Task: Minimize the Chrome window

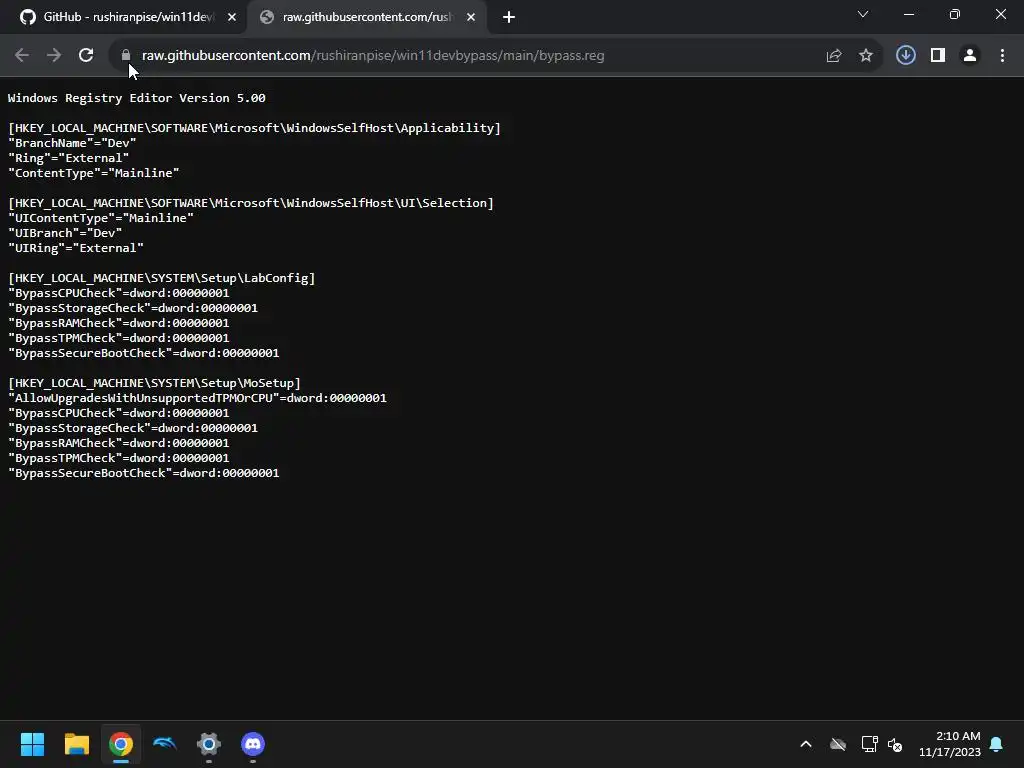Action: (x=908, y=14)
